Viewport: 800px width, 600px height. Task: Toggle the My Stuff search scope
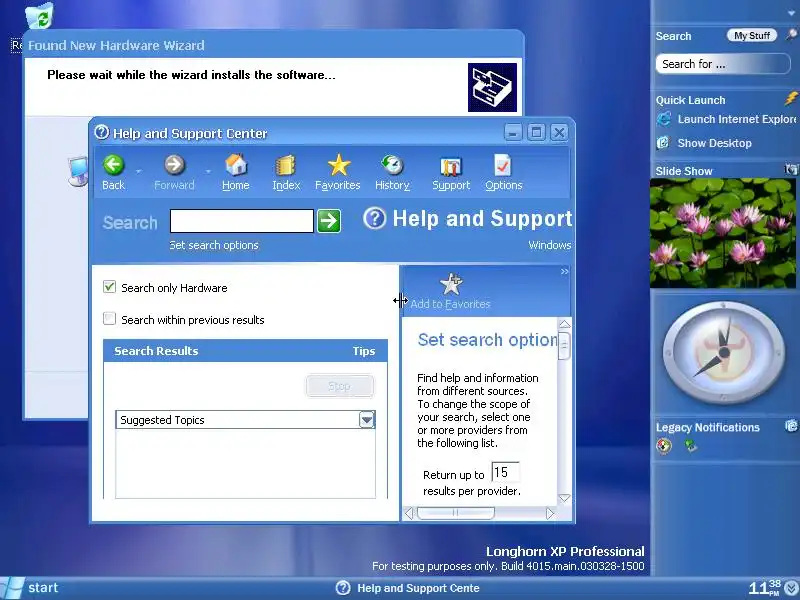click(752, 35)
